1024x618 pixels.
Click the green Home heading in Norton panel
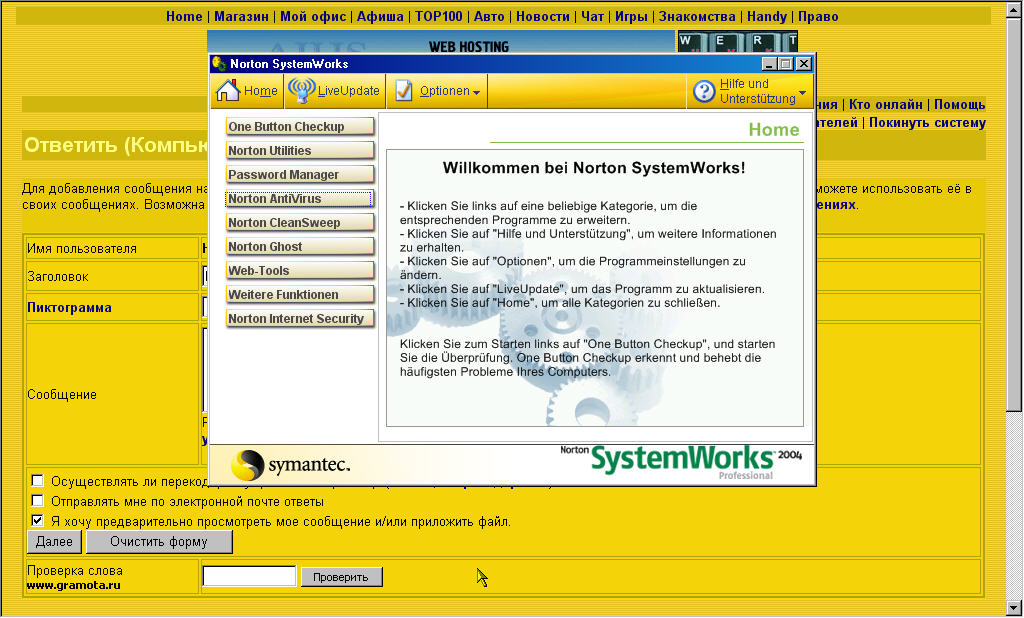coord(774,129)
